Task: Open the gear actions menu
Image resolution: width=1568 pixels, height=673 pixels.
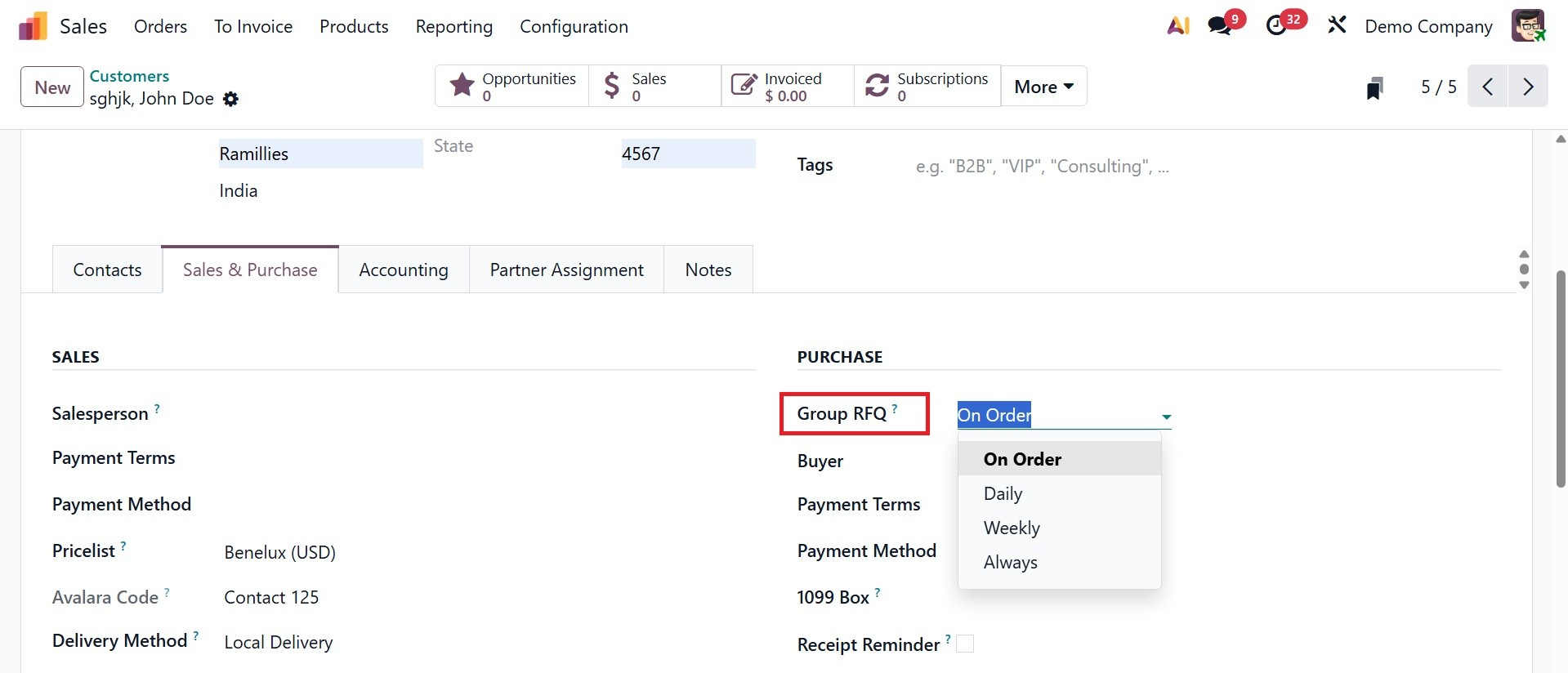Action: 231,100
